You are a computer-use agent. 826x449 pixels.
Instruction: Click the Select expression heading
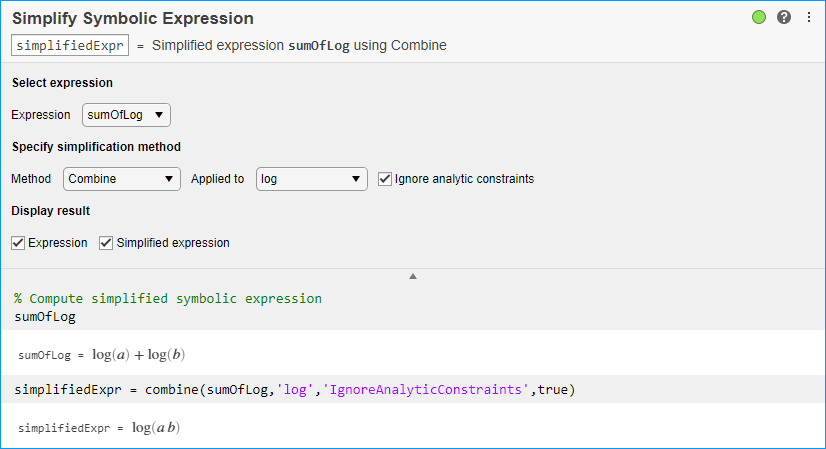point(62,83)
